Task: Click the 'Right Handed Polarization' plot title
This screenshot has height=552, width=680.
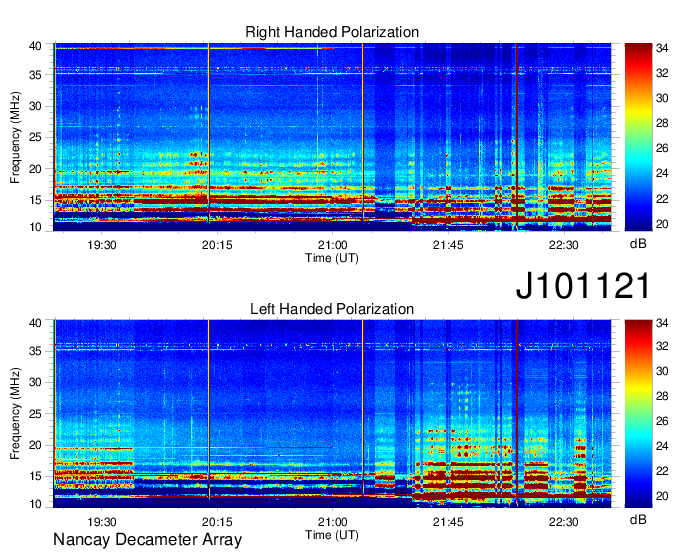Action: coord(332,32)
